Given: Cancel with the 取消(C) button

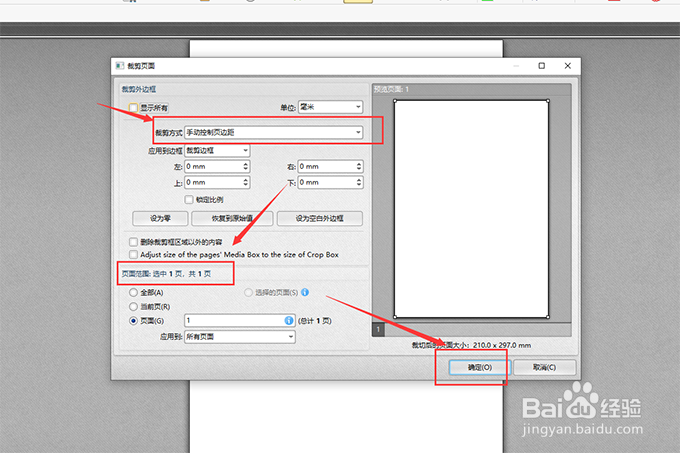Looking at the screenshot, I should click(544, 367).
